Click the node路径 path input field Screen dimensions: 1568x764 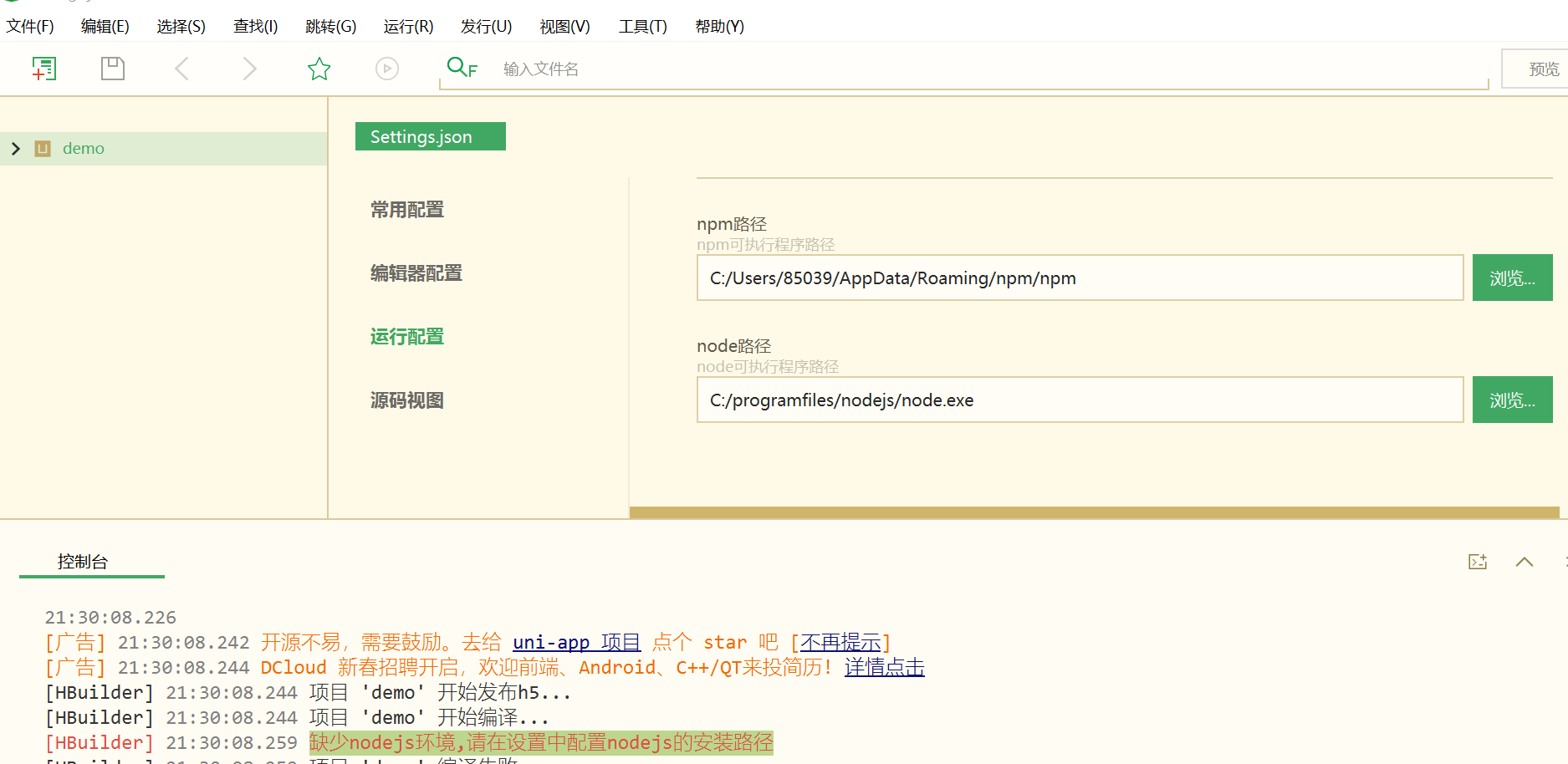1080,400
